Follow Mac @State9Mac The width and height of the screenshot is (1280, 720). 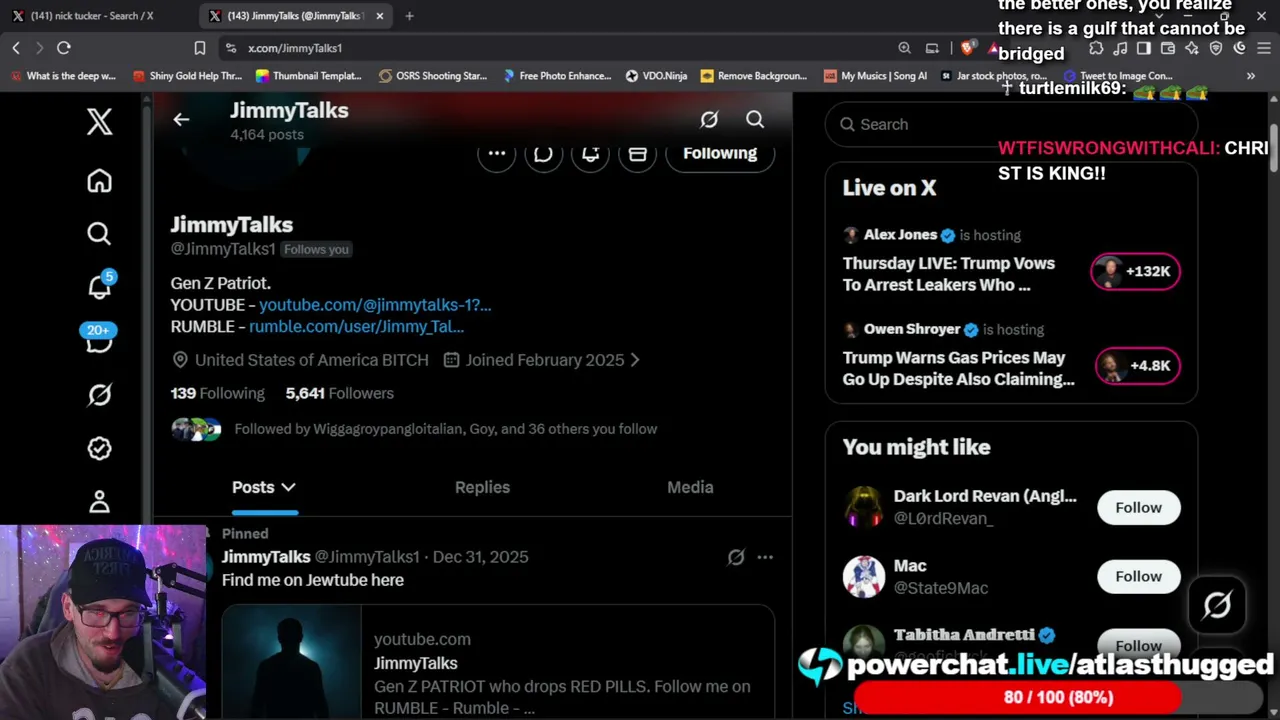pos(1138,577)
